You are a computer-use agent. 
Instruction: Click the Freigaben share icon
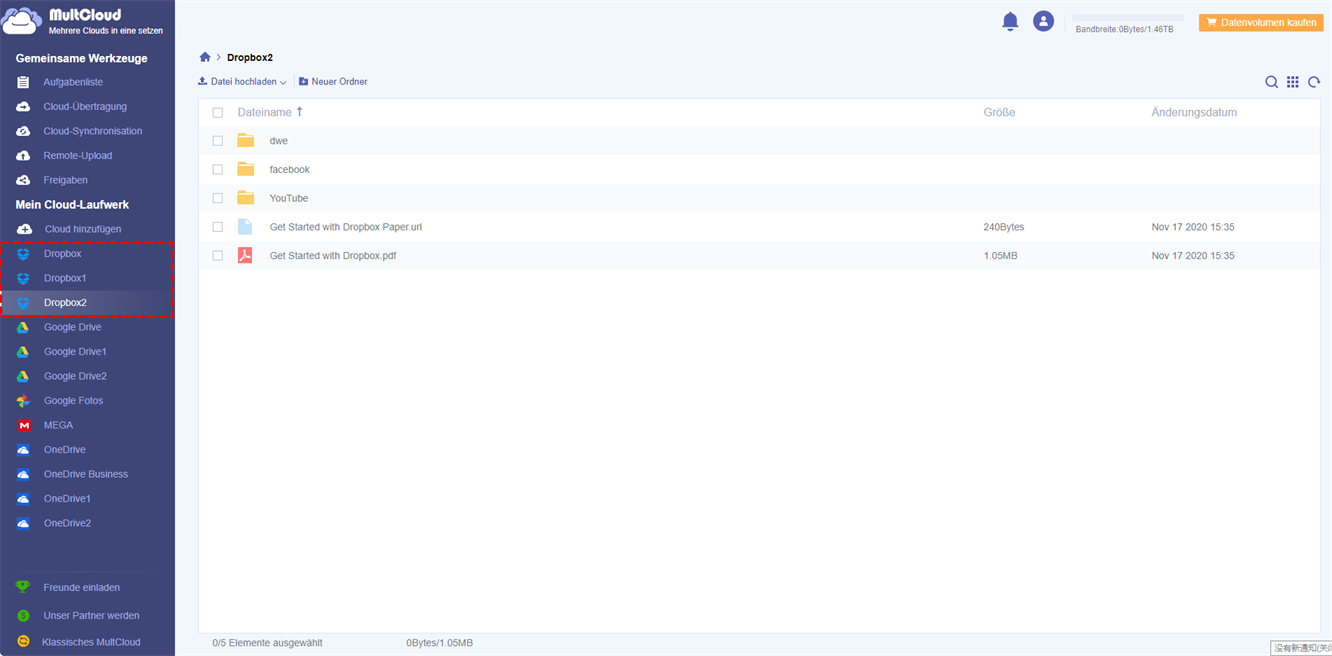click(23, 180)
